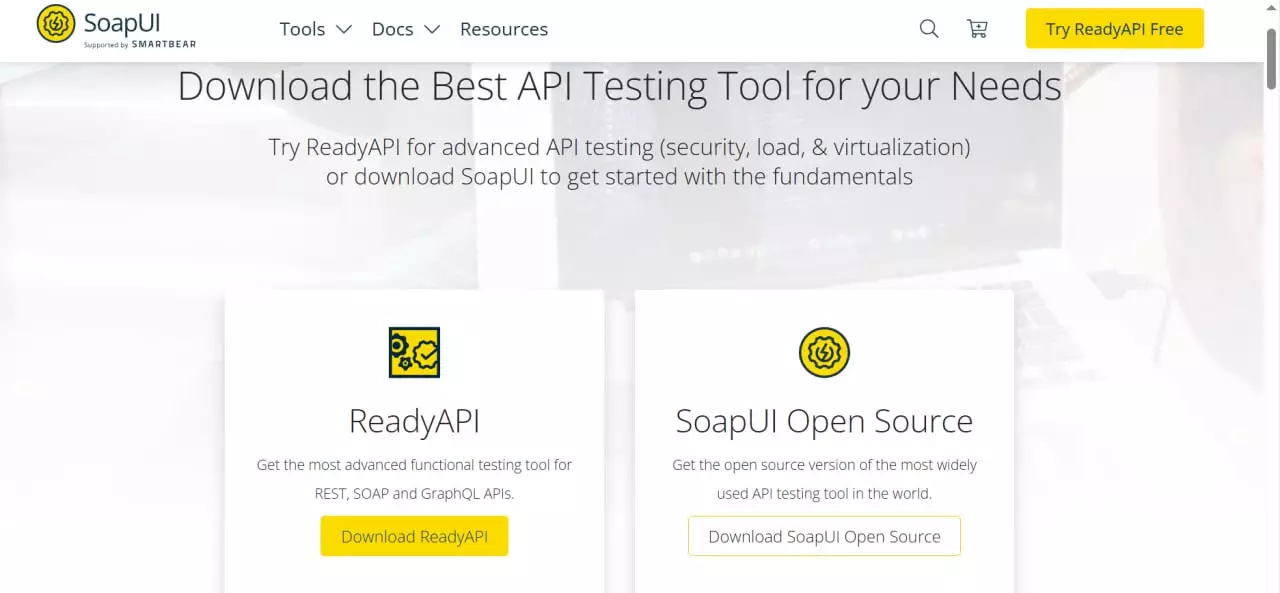The width and height of the screenshot is (1280, 593).
Task: Expand the Docs dropdown chevron
Action: click(x=430, y=29)
